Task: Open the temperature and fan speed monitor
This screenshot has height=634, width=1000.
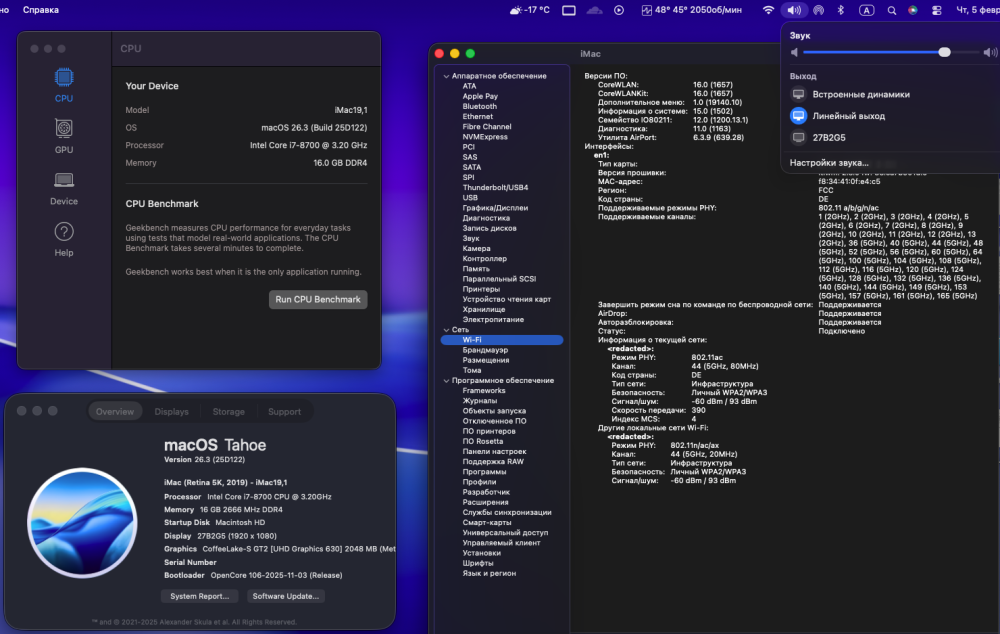Action: [x=691, y=10]
